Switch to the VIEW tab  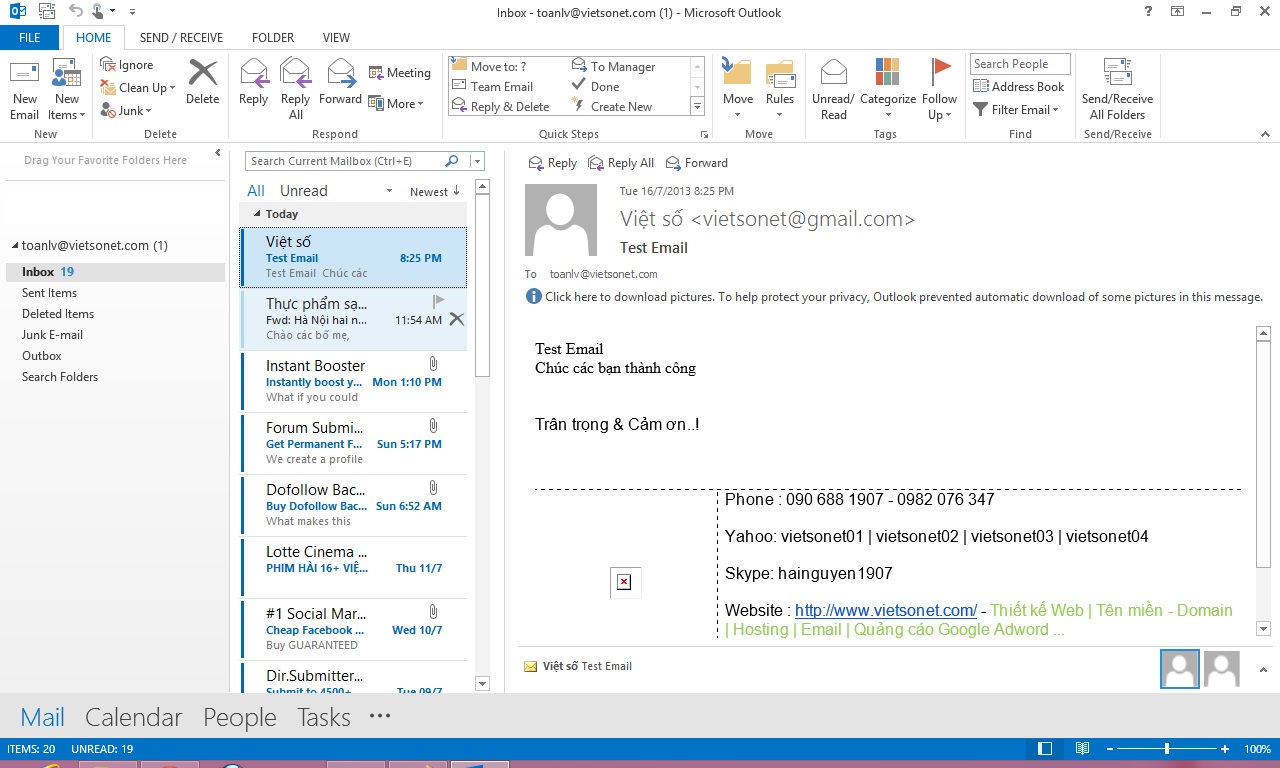coord(337,38)
